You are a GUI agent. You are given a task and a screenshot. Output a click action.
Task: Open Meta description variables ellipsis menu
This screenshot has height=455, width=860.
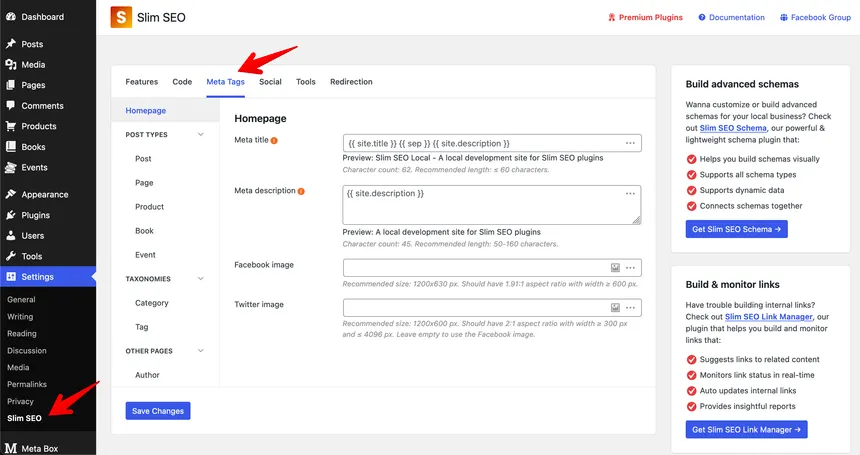630,193
